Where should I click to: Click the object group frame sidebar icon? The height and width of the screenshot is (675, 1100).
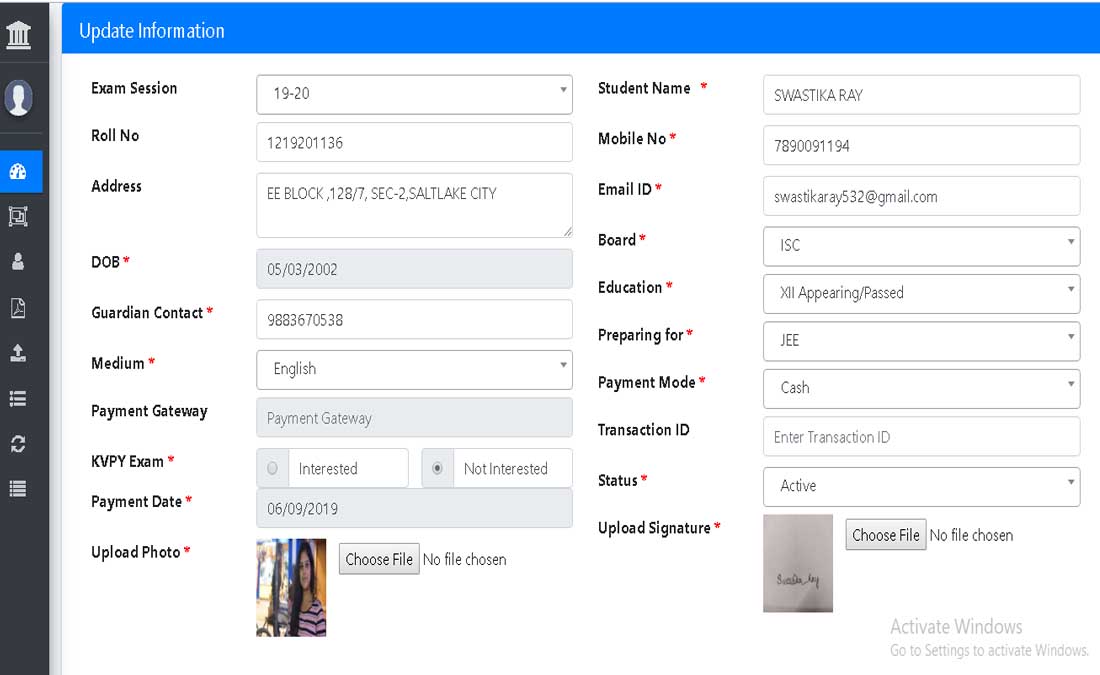point(18,215)
